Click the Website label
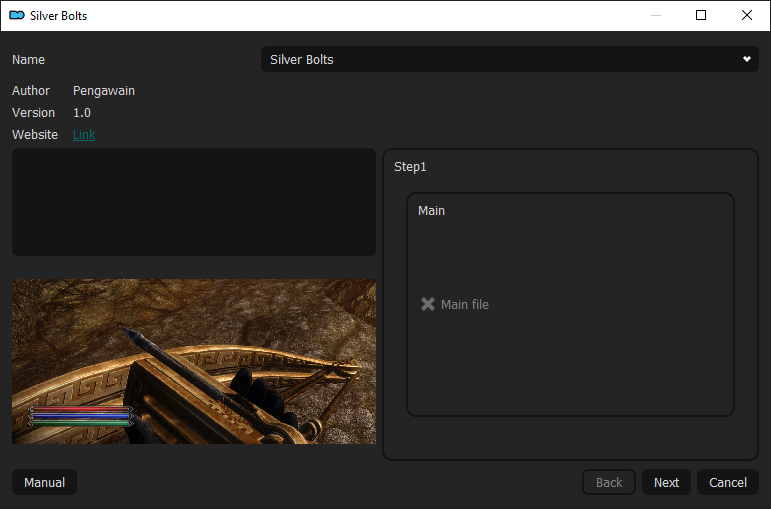The image size is (771, 509). tap(35, 134)
